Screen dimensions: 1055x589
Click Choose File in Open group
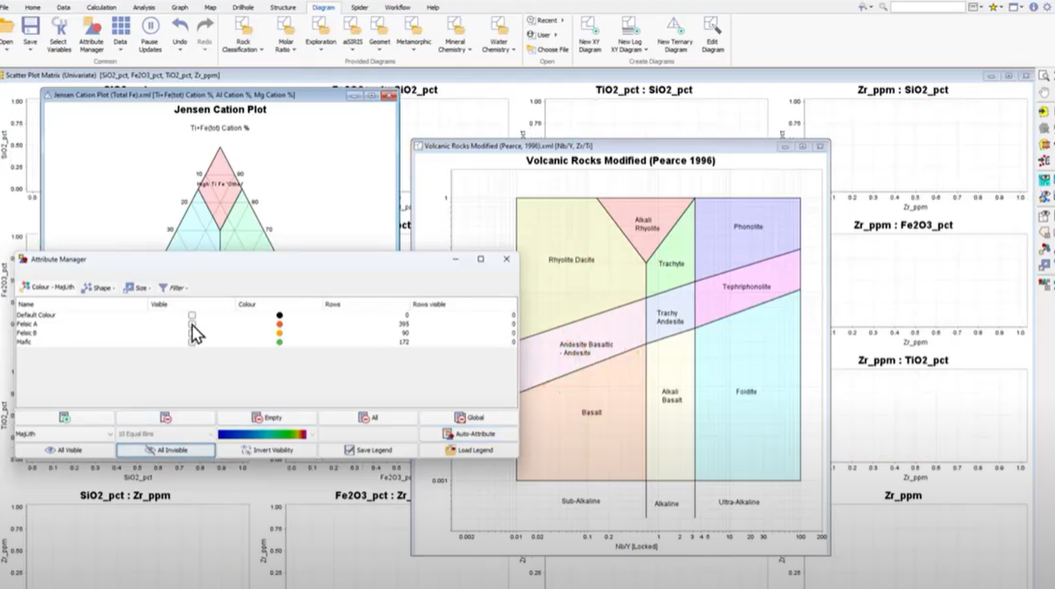(548, 49)
